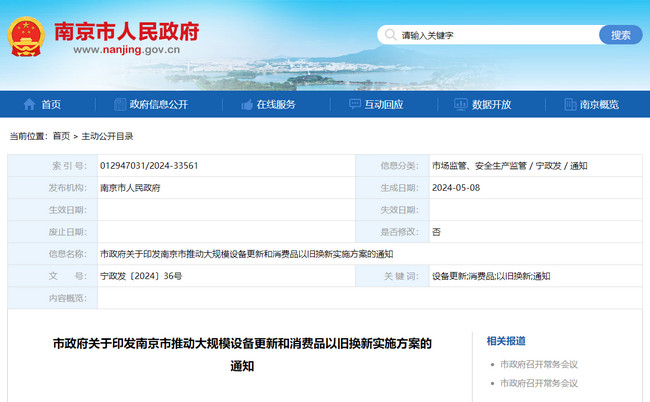Viewport: 650px width, 402px height.
Task: Click the monitor icon beside 数据开放
Action: click(461, 104)
